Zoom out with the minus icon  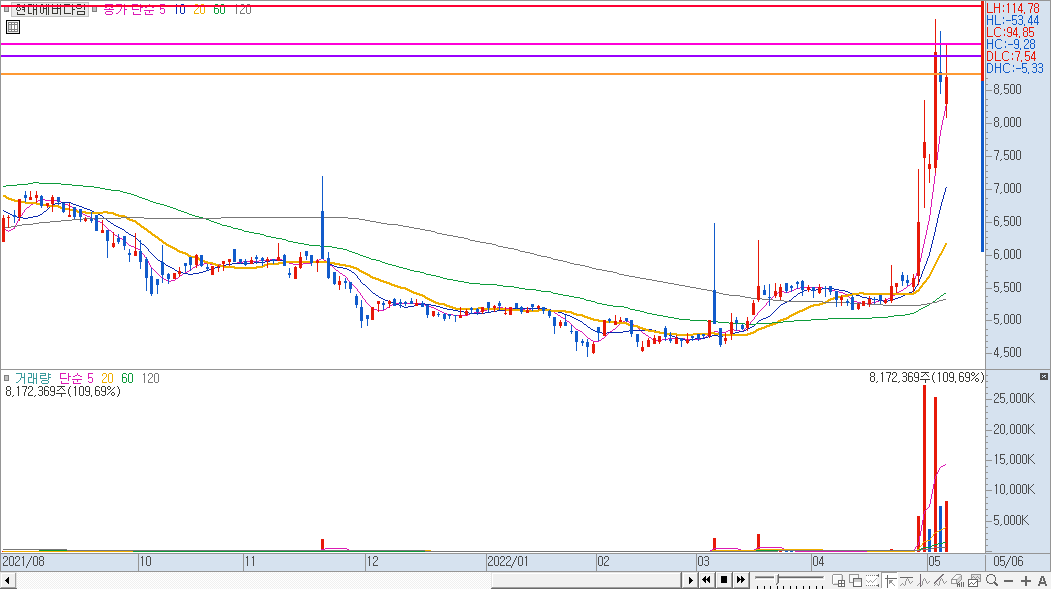pyautogui.click(x=1008, y=581)
